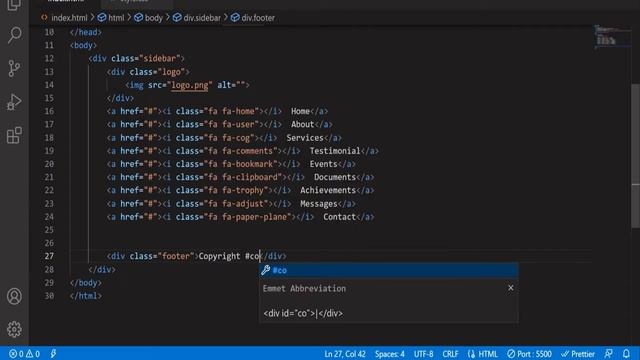Click Events text on line 20
The height and width of the screenshot is (360, 640).
[x=323, y=164]
